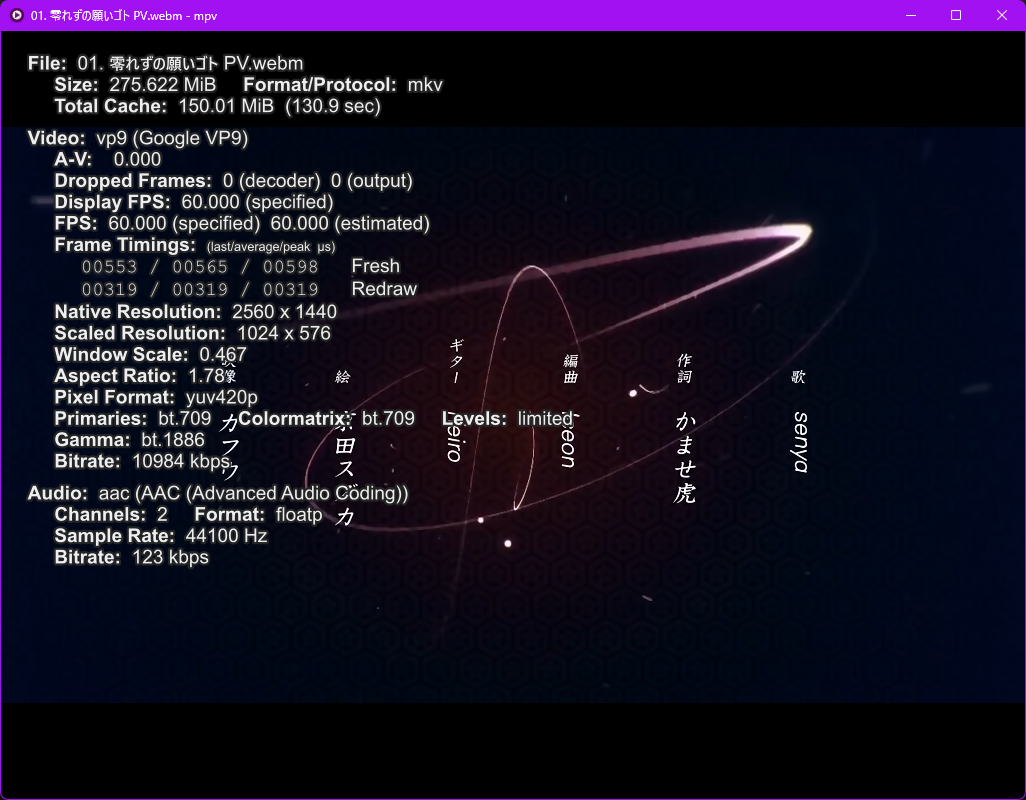Click 'Display FPS: 60.000 (specified)'

point(194,202)
